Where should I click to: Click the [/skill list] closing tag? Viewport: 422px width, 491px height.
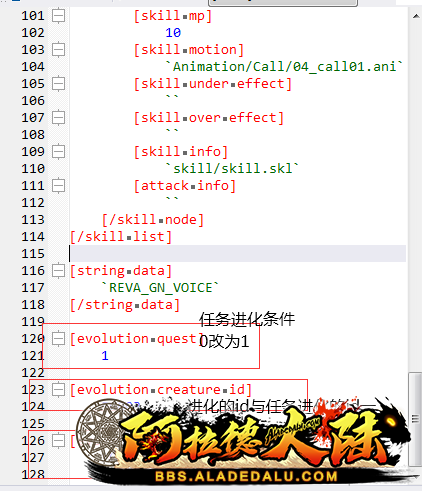pyautogui.click(x=121, y=237)
